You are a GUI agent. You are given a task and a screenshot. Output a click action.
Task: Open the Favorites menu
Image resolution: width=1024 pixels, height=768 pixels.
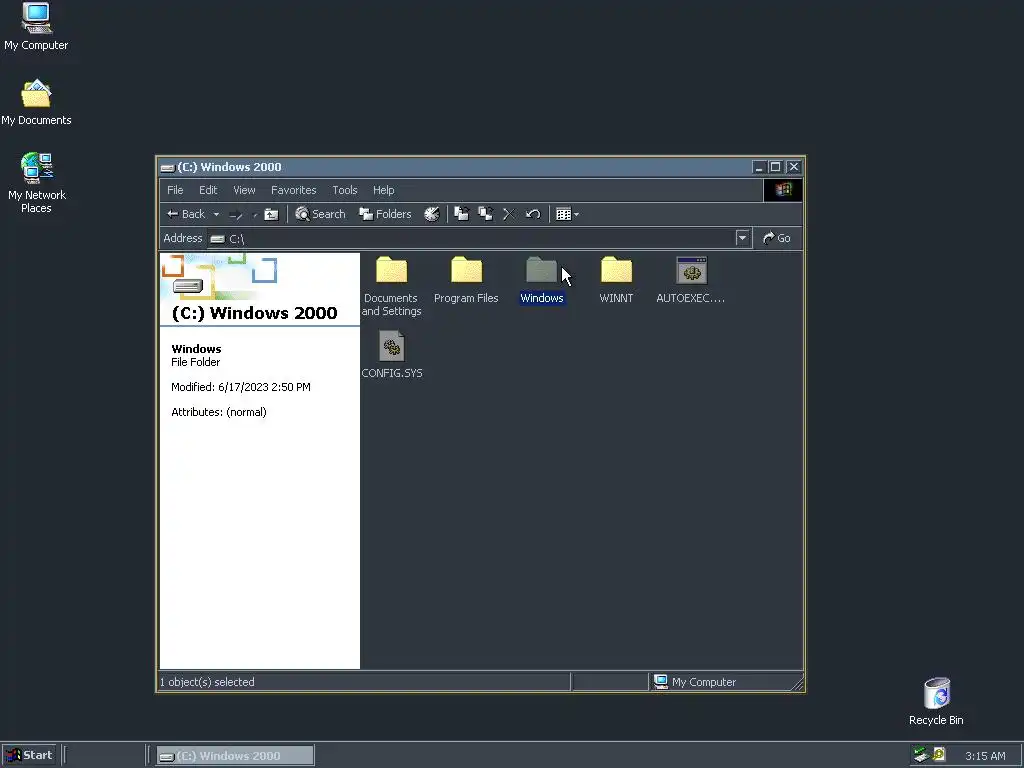[x=293, y=190]
